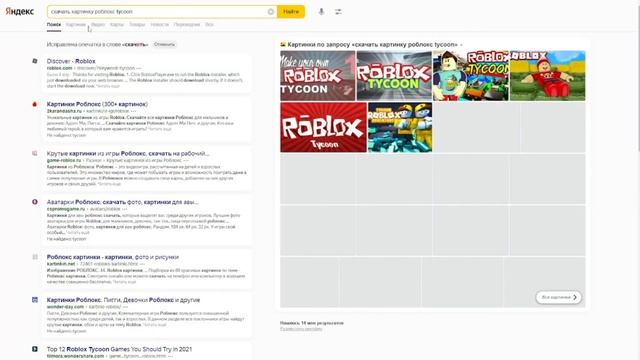
Task: Open search settings sliders icon
Action: 338,11
